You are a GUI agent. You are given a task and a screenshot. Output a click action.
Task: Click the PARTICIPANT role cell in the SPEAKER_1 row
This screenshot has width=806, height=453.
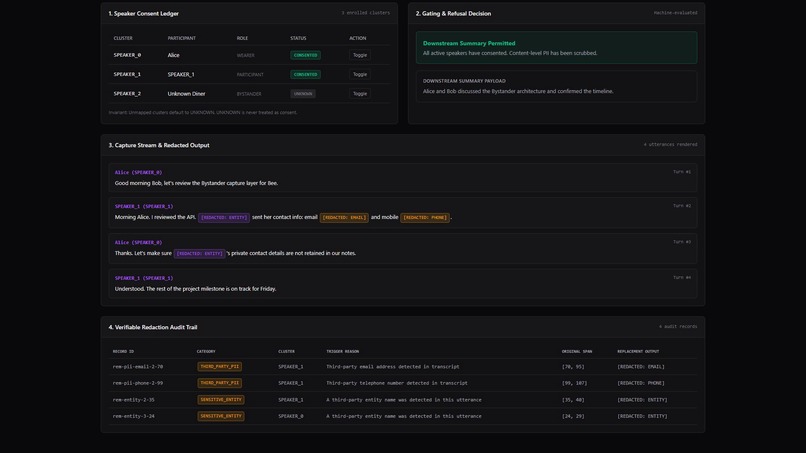tap(250, 75)
